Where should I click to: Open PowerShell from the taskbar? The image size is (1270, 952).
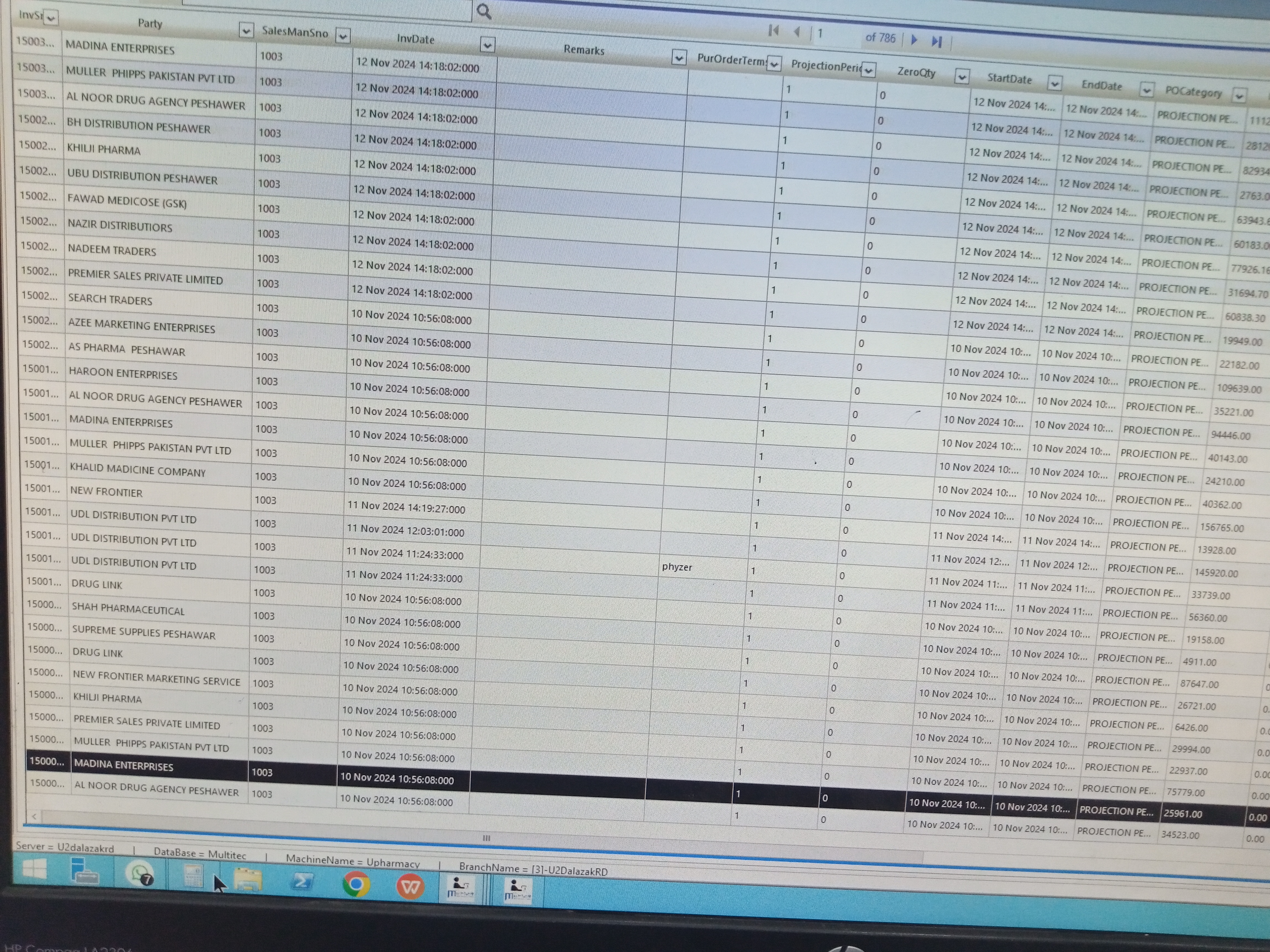click(x=302, y=881)
